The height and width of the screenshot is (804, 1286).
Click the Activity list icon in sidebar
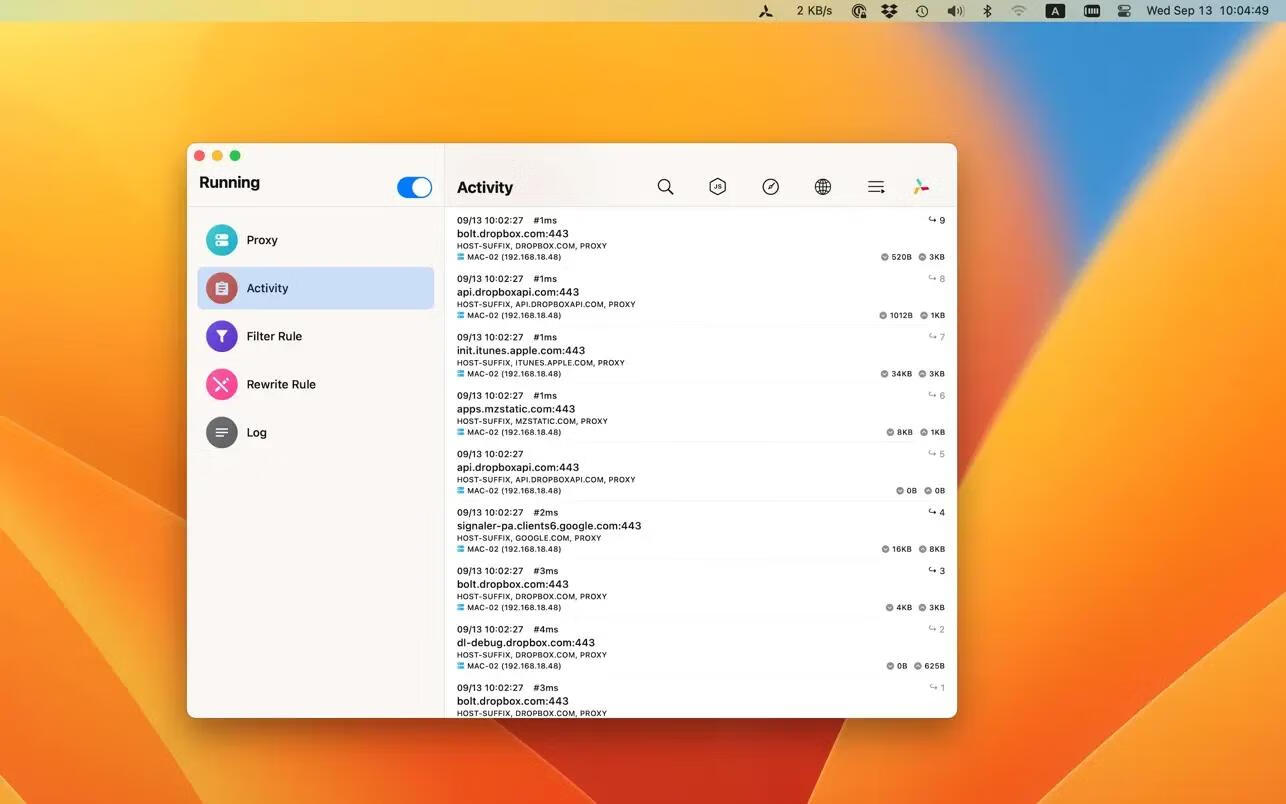pyautogui.click(x=221, y=287)
